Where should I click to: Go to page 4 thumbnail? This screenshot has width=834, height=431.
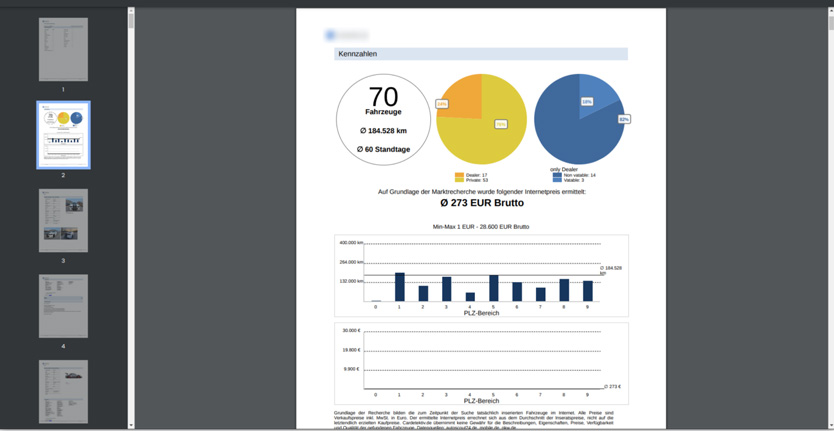[63, 306]
